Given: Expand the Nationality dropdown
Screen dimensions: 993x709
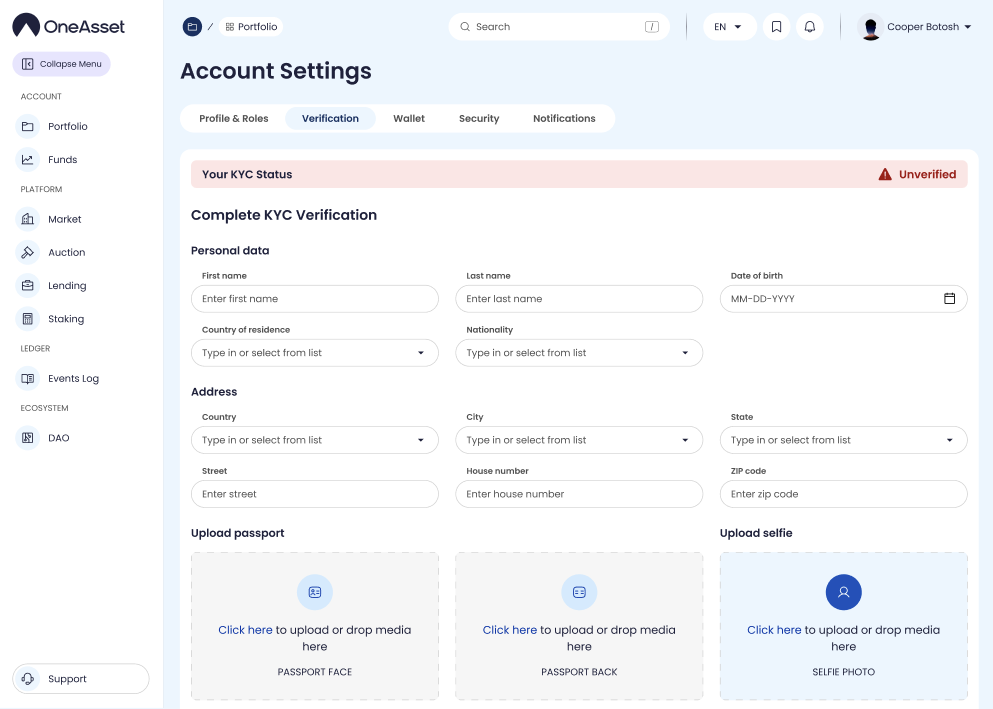Looking at the screenshot, I should coord(579,353).
